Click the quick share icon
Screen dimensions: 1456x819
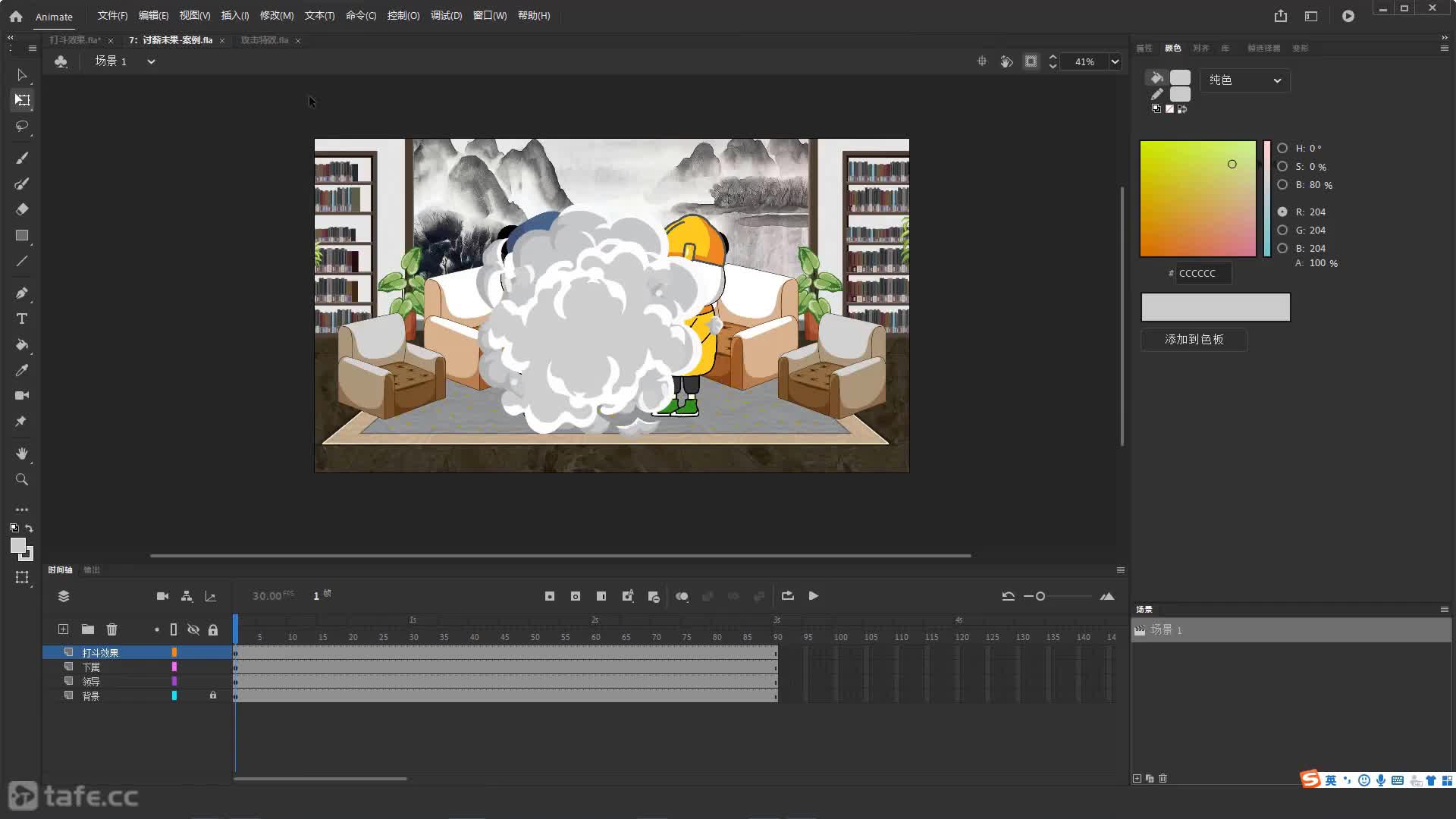click(x=1281, y=16)
